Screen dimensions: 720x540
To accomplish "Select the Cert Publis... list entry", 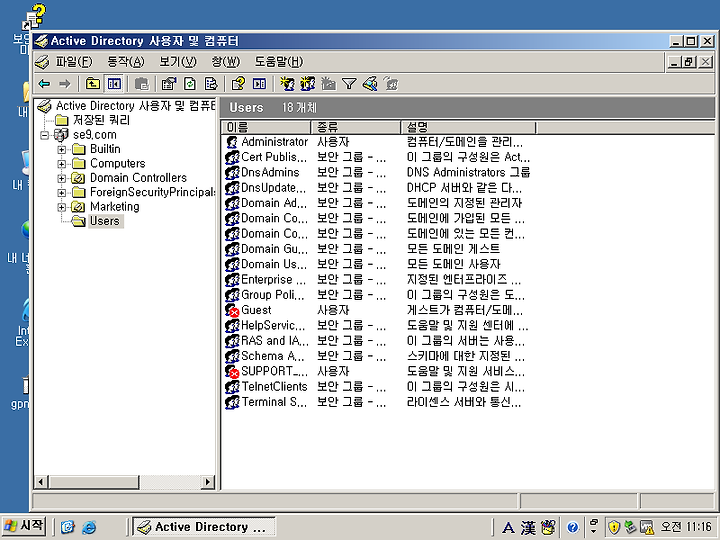I will [274, 157].
